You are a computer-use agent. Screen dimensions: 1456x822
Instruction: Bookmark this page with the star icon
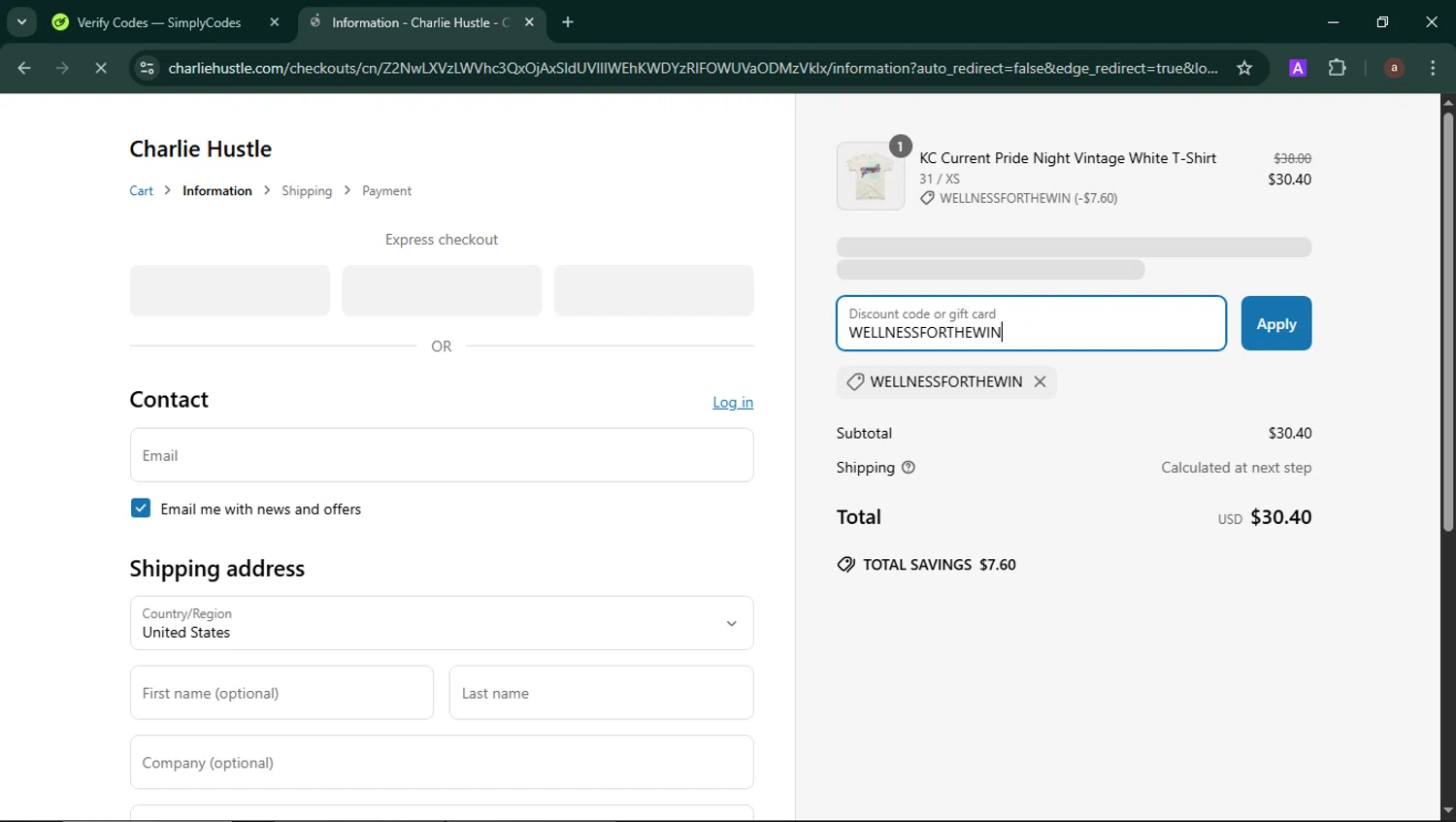click(1244, 68)
